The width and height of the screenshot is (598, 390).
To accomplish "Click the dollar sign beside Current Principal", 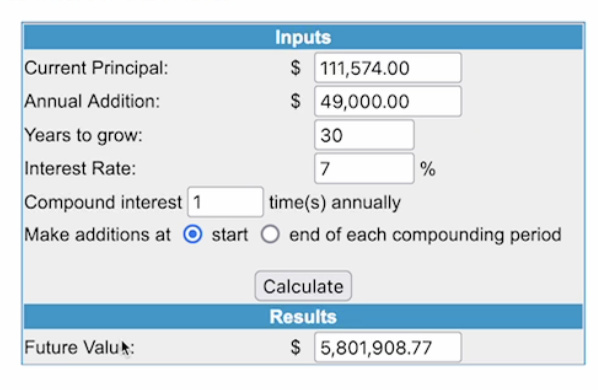I will tap(296, 68).
